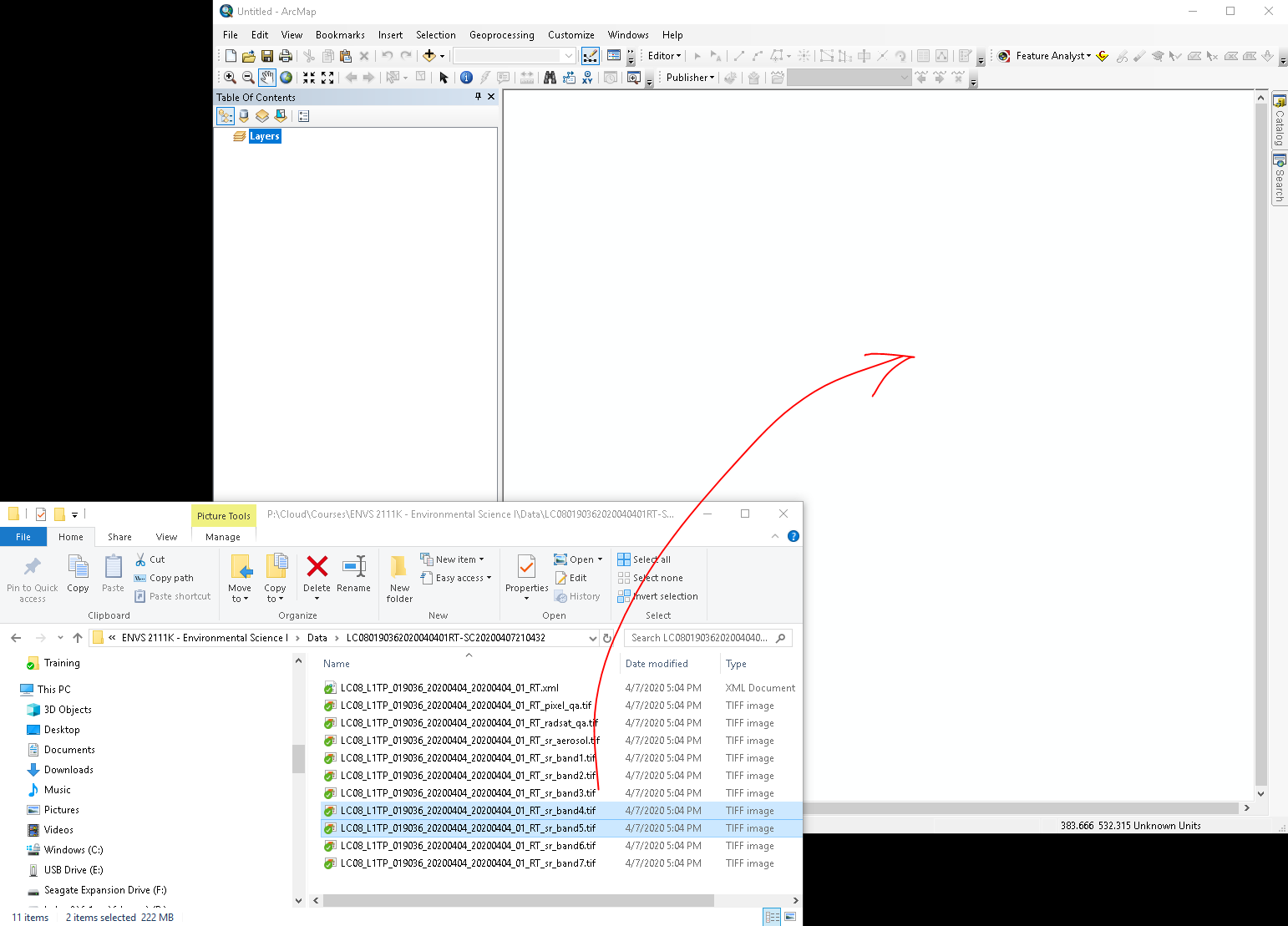Open the Editor dropdown menu
Viewport: 1288px width, 926px height.
tap(665, 56)
